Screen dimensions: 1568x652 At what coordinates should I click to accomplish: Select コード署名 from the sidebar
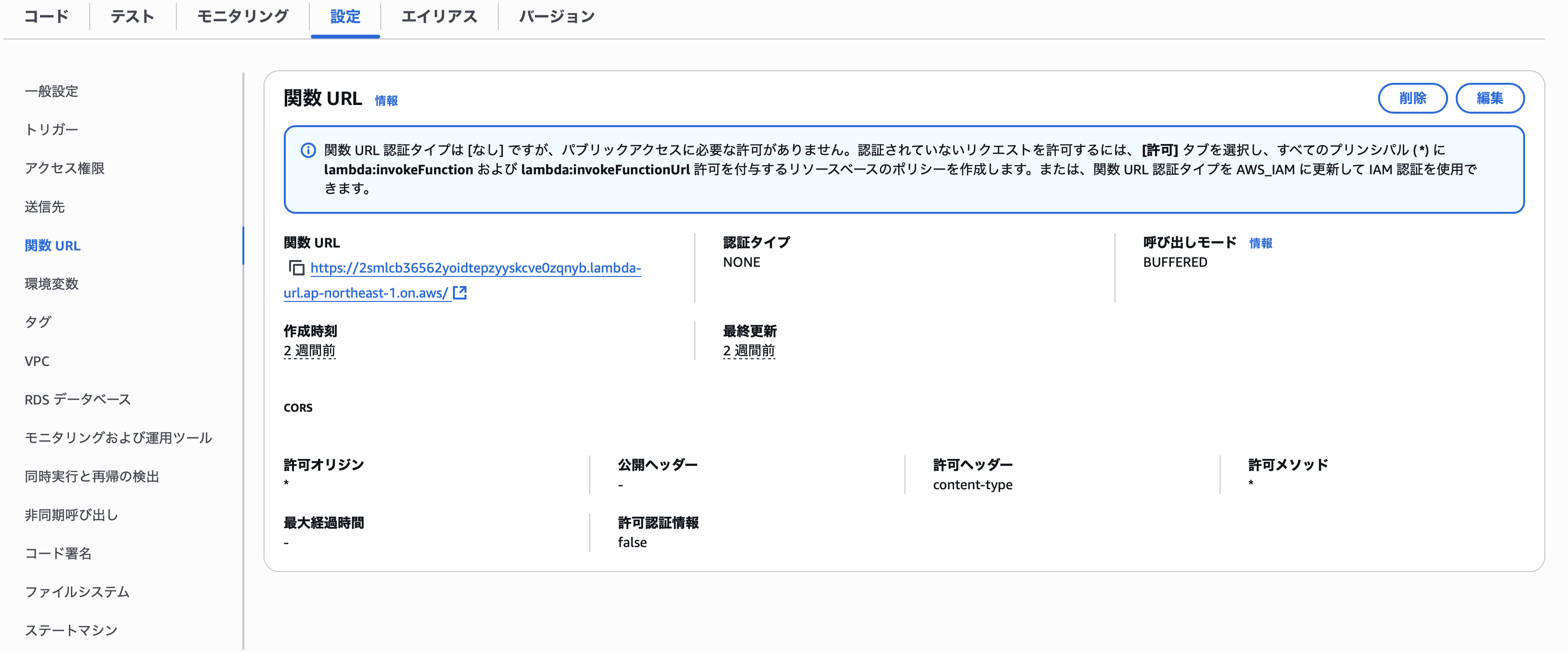[x=60, y=553]
